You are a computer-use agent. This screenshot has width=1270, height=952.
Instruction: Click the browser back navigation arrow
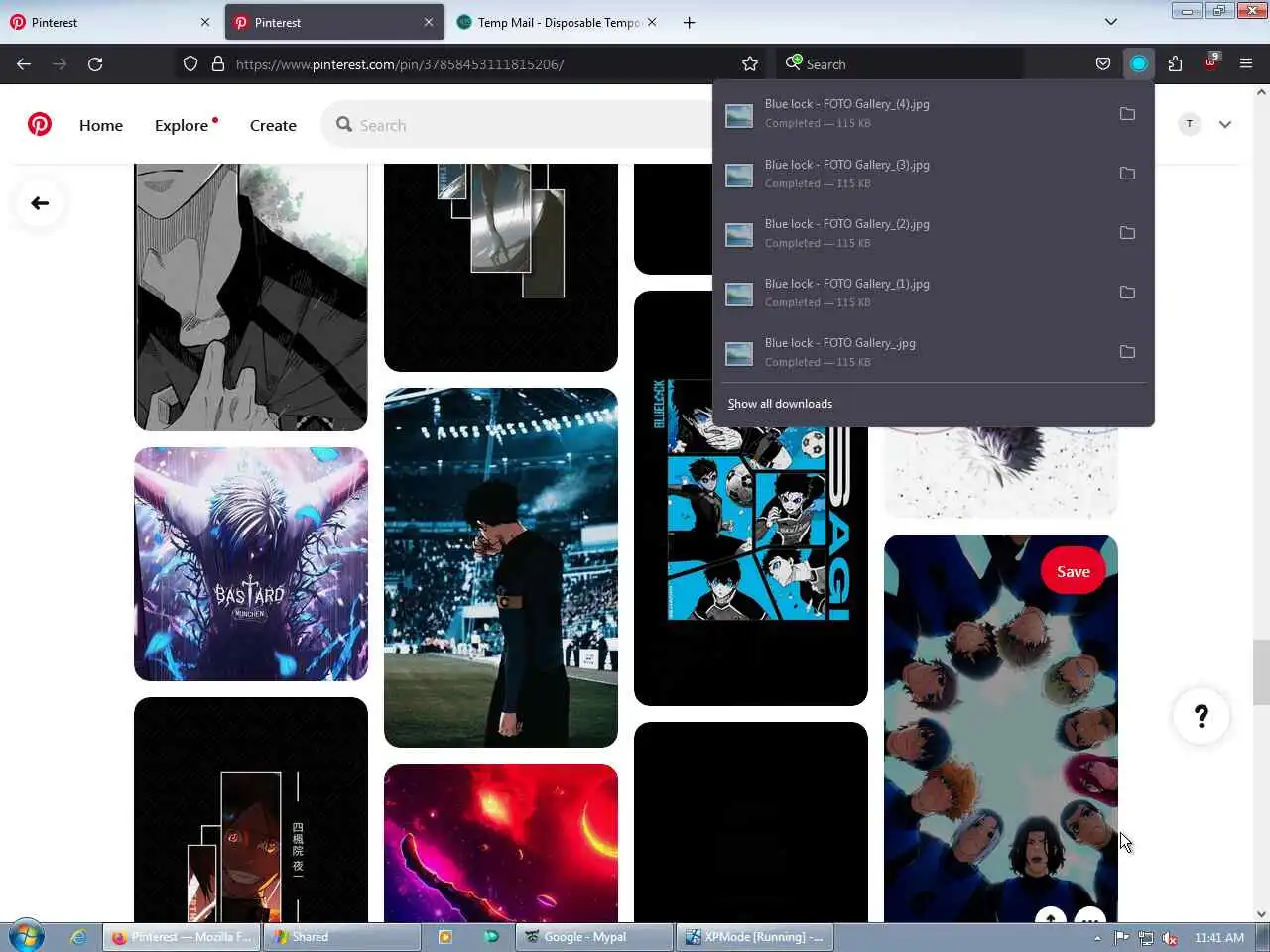tap(24, 63)
